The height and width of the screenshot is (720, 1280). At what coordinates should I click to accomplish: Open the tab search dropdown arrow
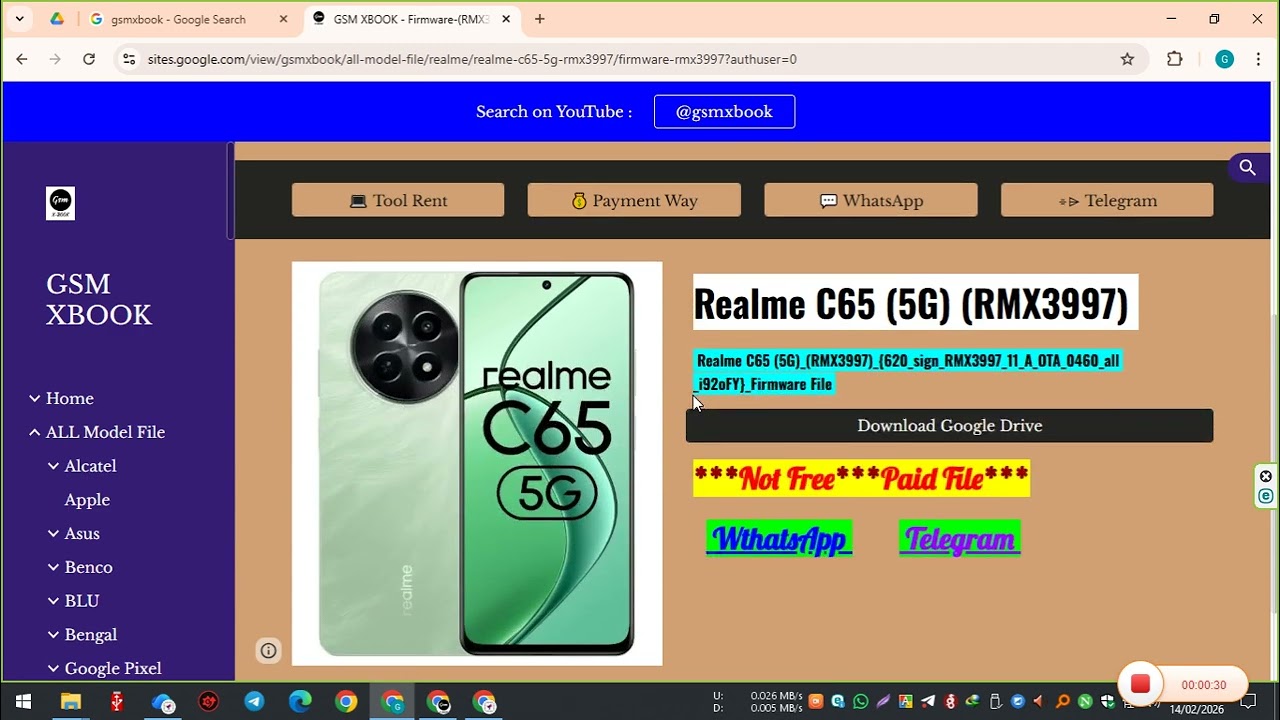(20, 19)
